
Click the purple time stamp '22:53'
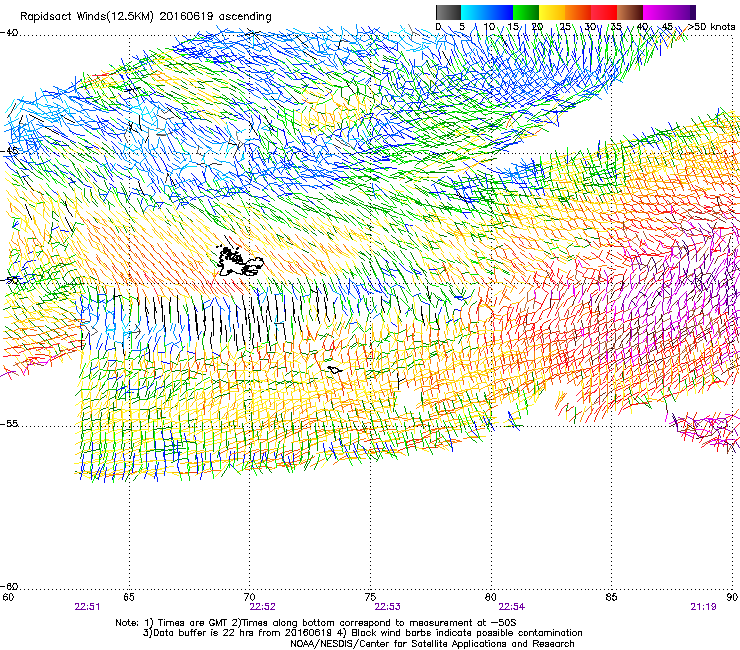[387, 607]
